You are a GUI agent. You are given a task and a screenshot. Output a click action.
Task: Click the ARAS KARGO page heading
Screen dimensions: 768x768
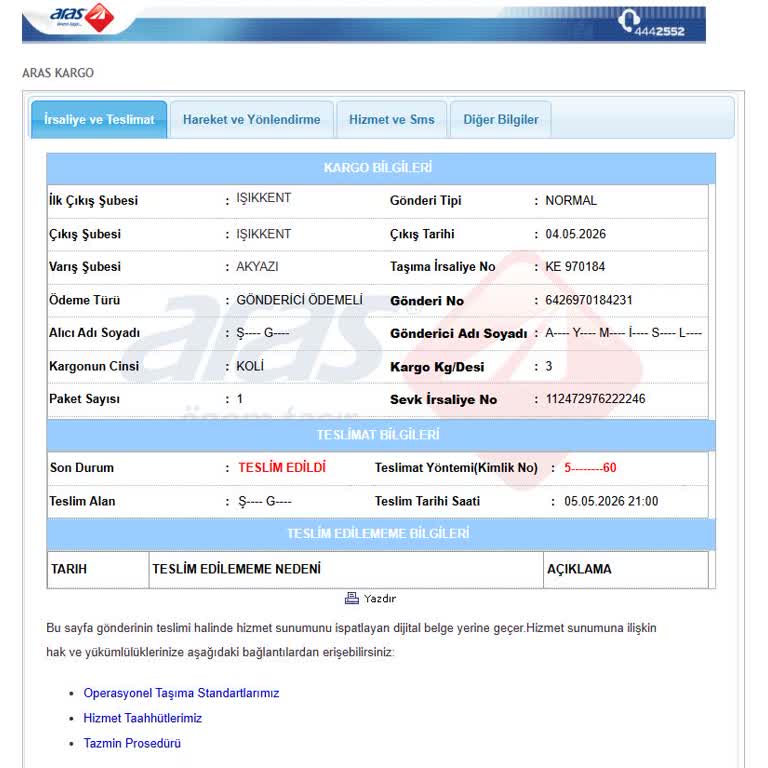tap(58, 73)
